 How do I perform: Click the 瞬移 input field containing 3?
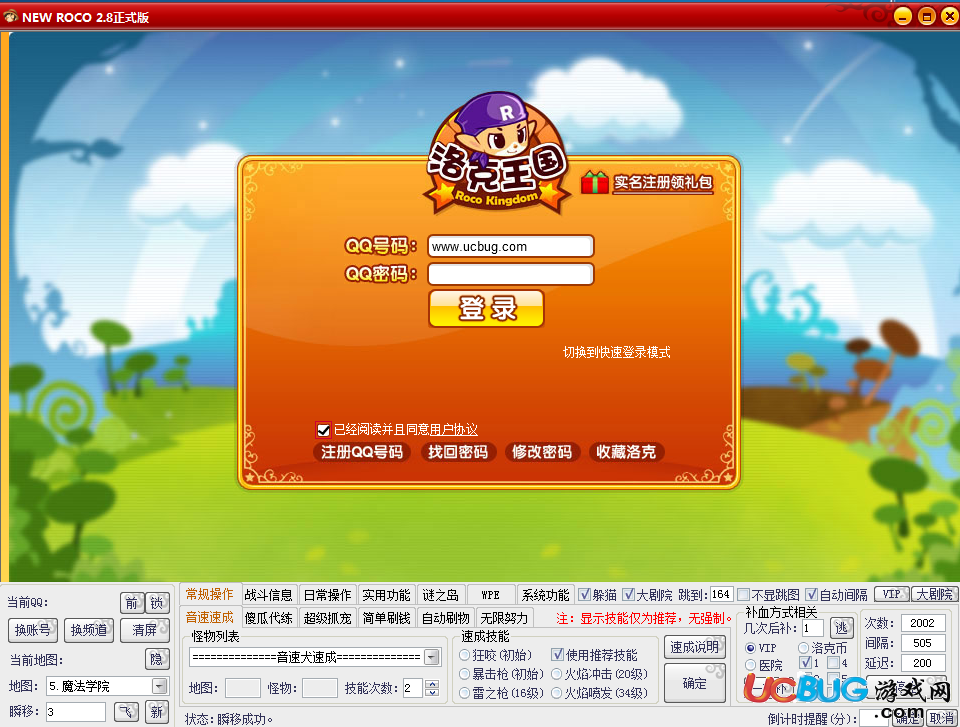(76, 712)
